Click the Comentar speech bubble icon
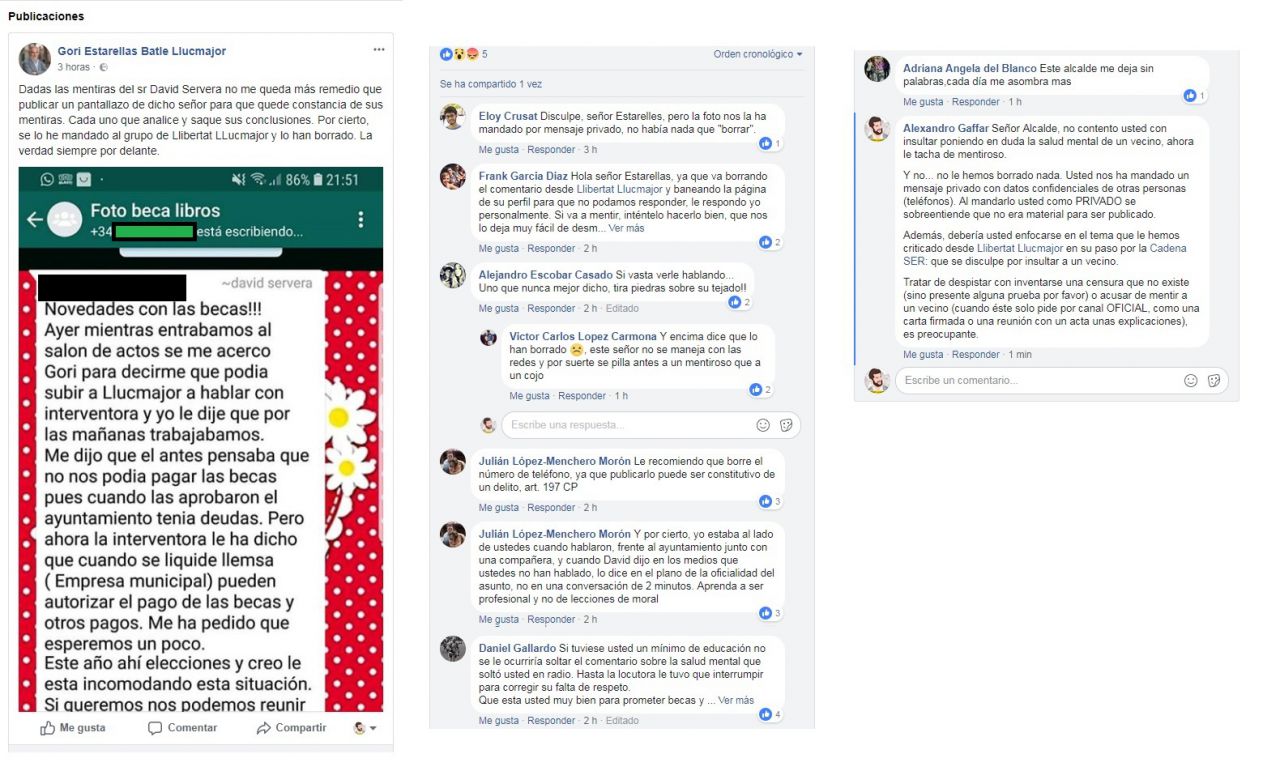This screenshot has width=1280, height=771. click(x=155, y=728)
